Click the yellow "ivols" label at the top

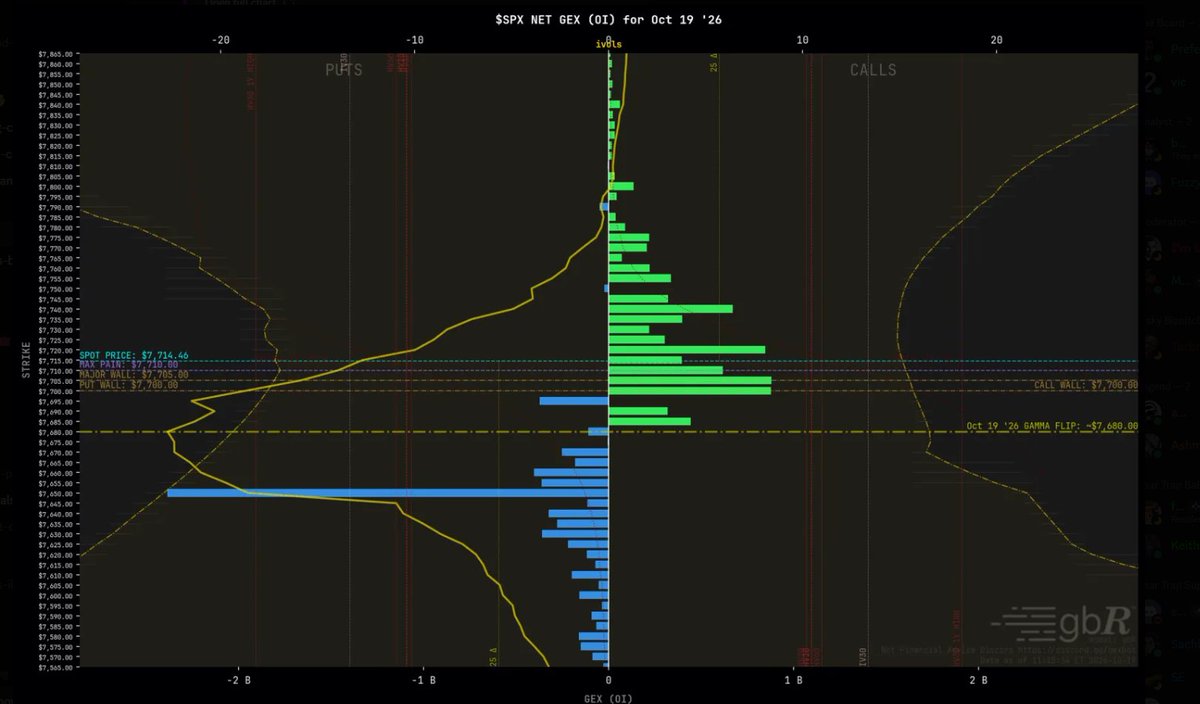(x=609, y=45)
